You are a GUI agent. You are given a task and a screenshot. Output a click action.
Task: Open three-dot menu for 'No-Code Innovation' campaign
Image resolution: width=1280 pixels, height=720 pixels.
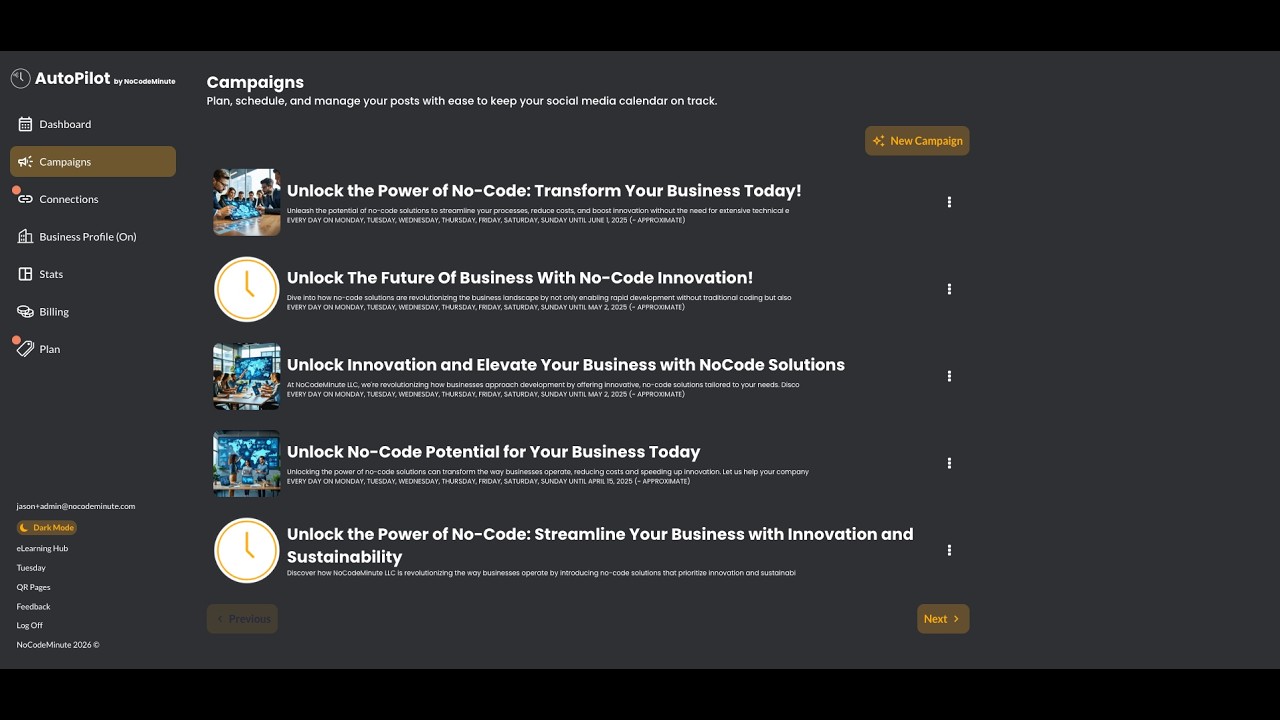pos(949,289)
